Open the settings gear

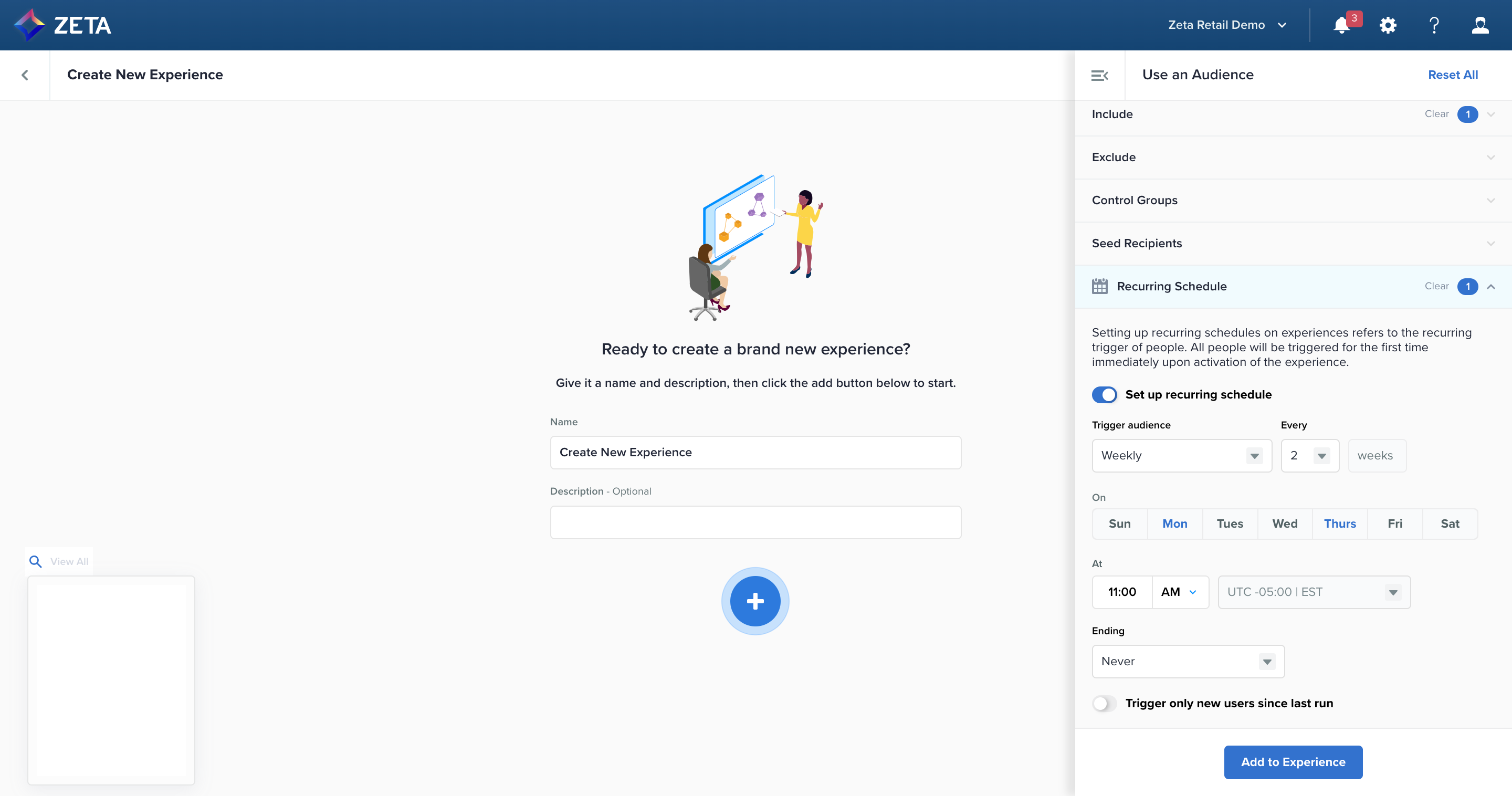coord(1388,25)
